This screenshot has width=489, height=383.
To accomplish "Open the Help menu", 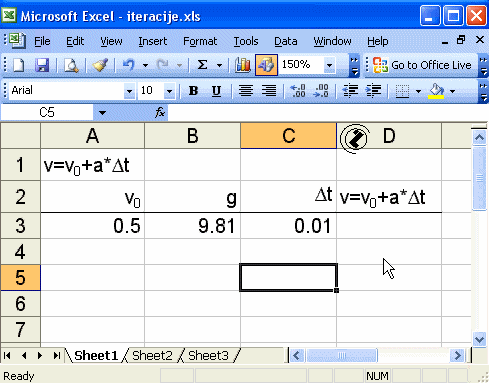I will [x=378, y=41].
